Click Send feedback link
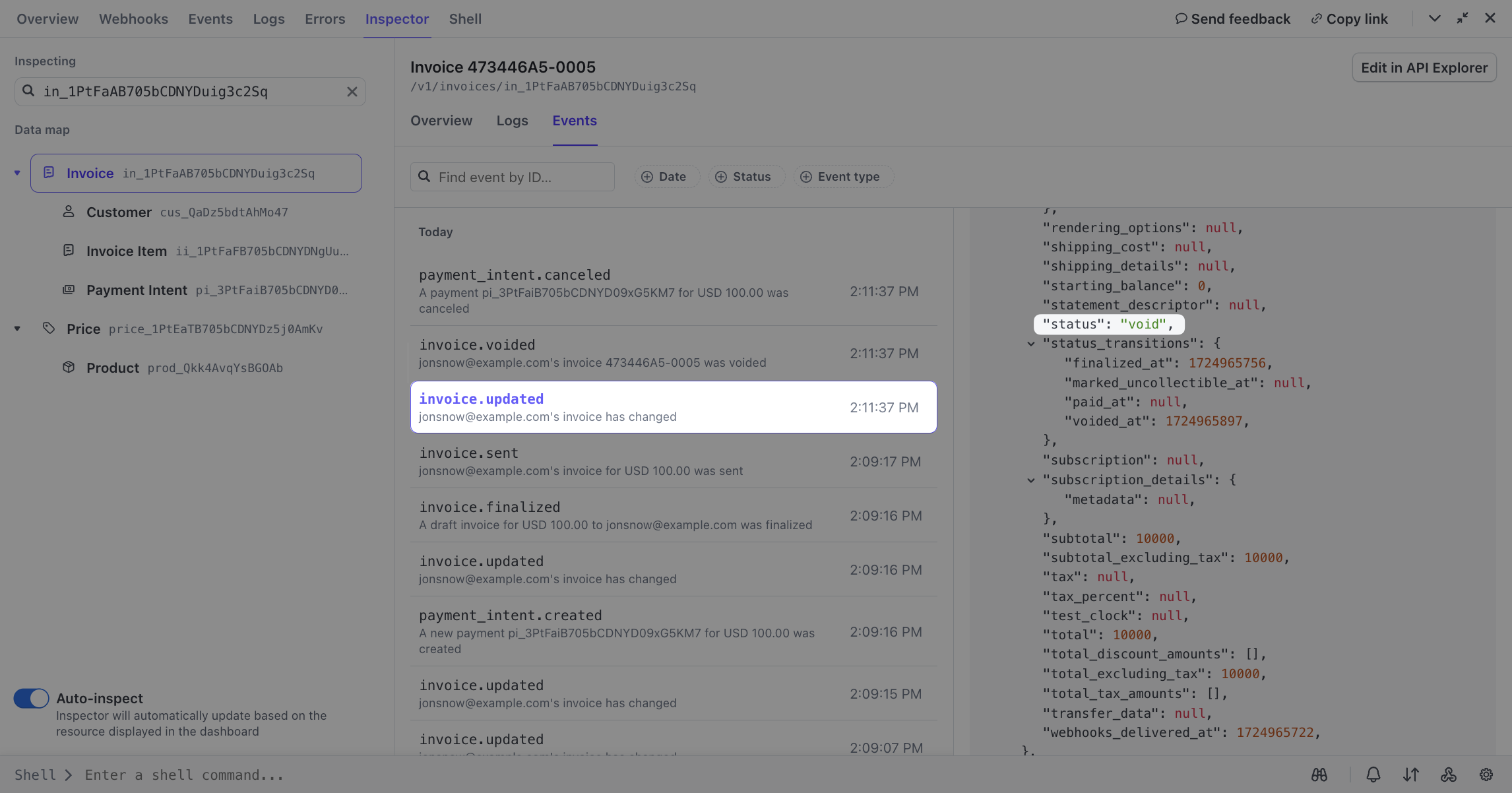 1232,19
